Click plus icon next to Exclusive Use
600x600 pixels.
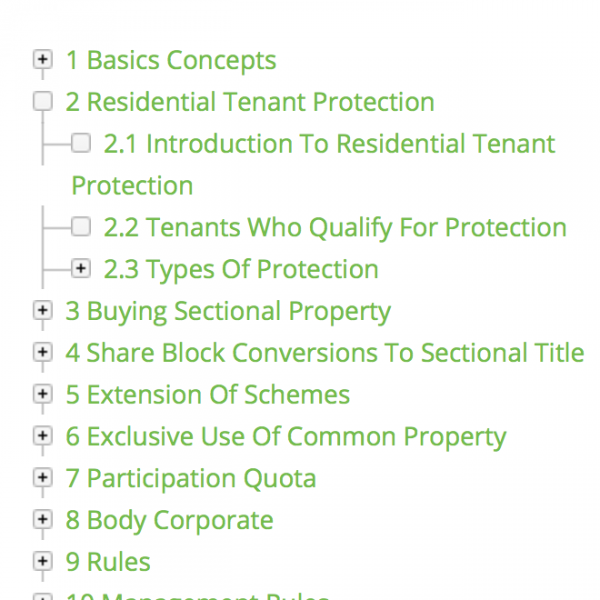click(42, 437)
